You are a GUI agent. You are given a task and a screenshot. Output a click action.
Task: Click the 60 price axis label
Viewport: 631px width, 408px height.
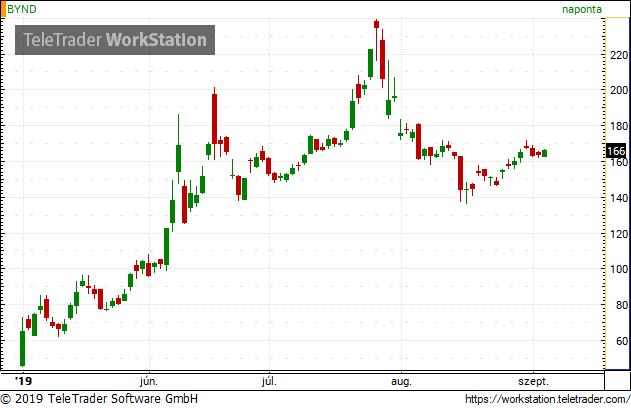click(622, 341)
